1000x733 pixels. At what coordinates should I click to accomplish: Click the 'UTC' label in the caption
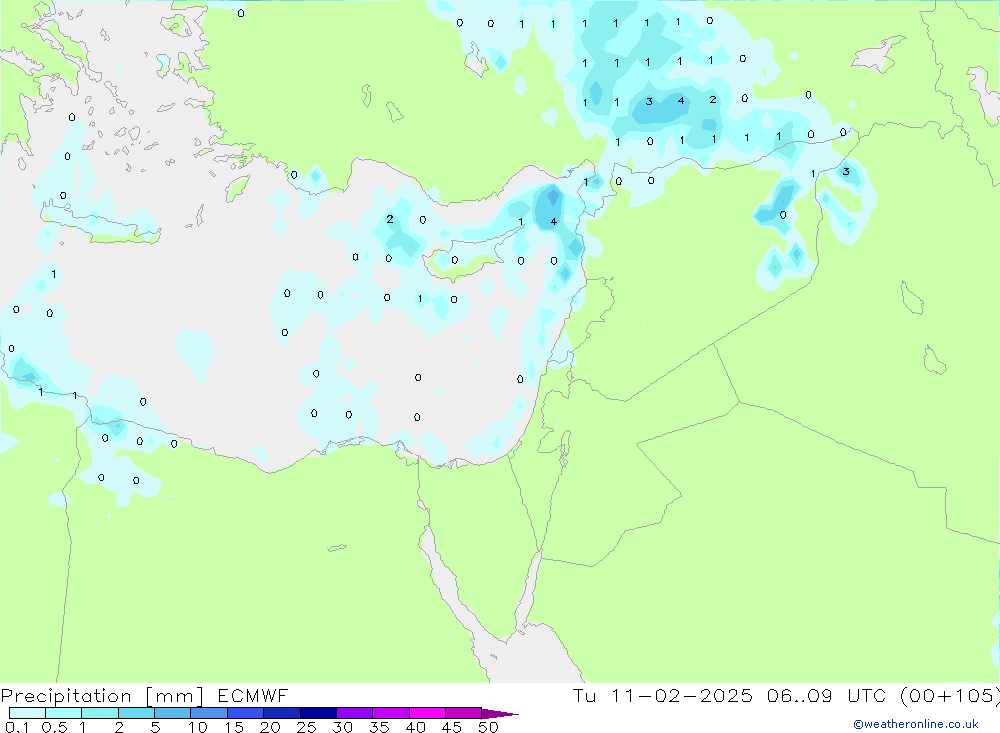(x=867, y=695)
